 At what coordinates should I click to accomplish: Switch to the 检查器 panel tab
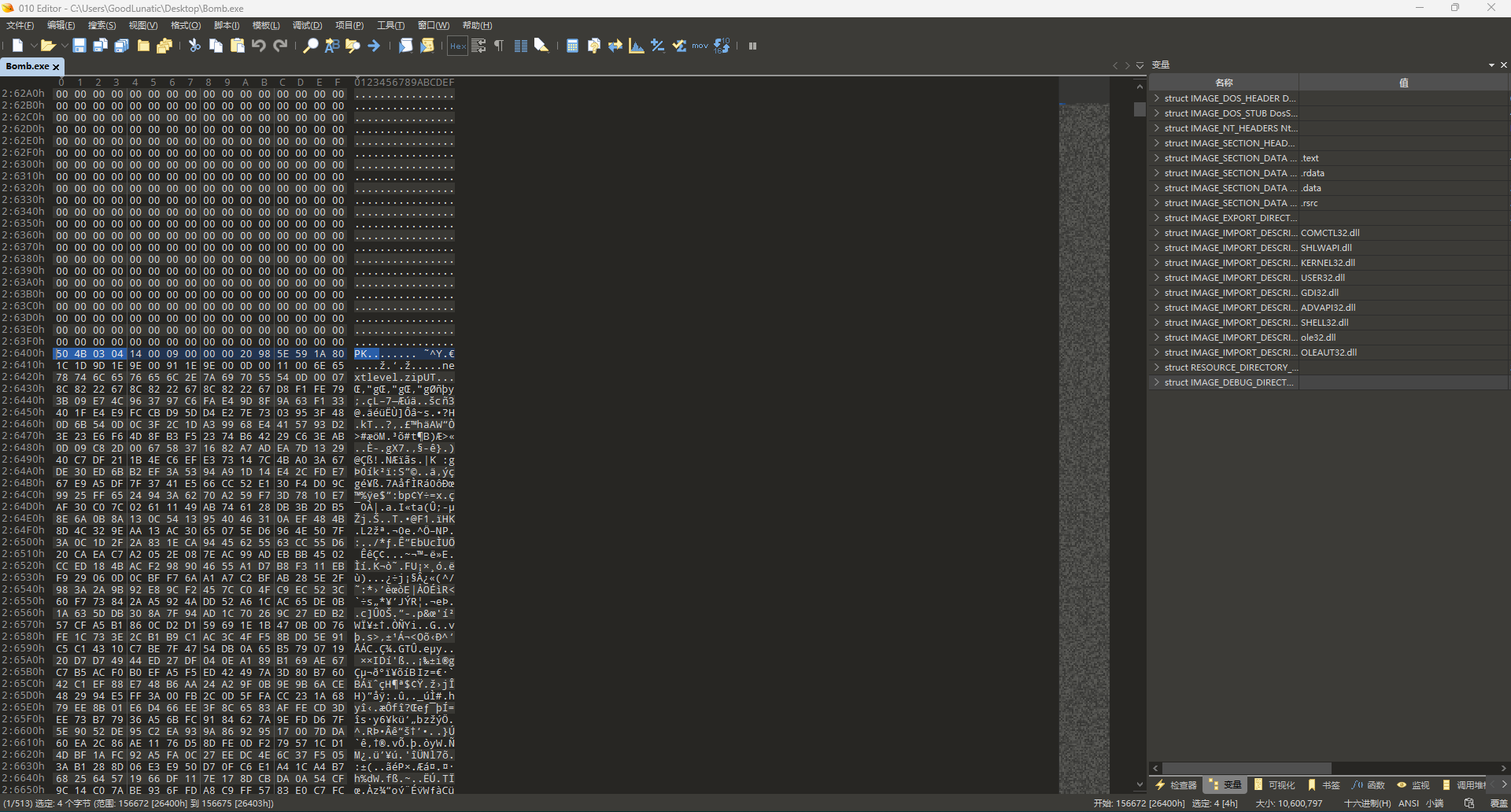point(1177,784)
